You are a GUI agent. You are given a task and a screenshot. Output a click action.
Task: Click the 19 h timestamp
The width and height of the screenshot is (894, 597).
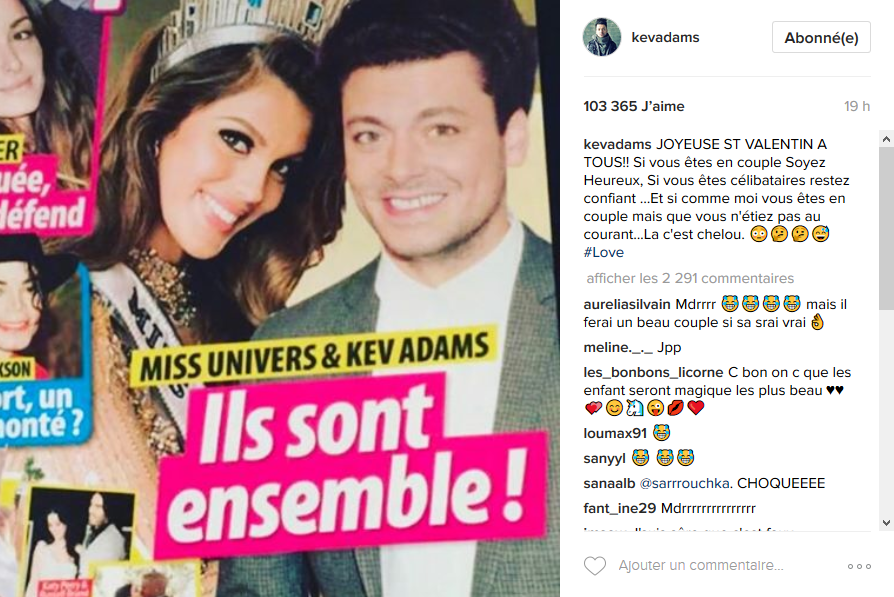857,107
